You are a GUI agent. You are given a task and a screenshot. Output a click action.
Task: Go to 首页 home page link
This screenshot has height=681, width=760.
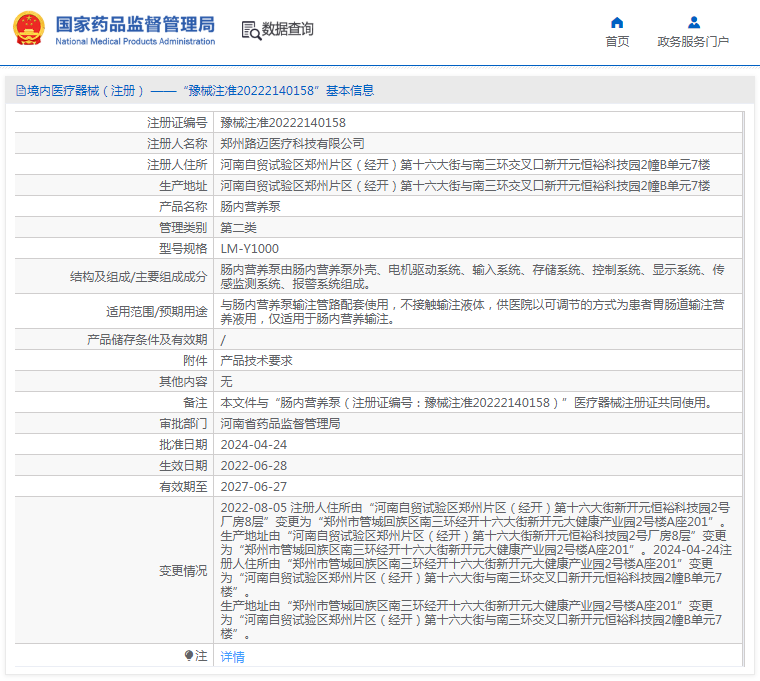(x=617, y=42)
